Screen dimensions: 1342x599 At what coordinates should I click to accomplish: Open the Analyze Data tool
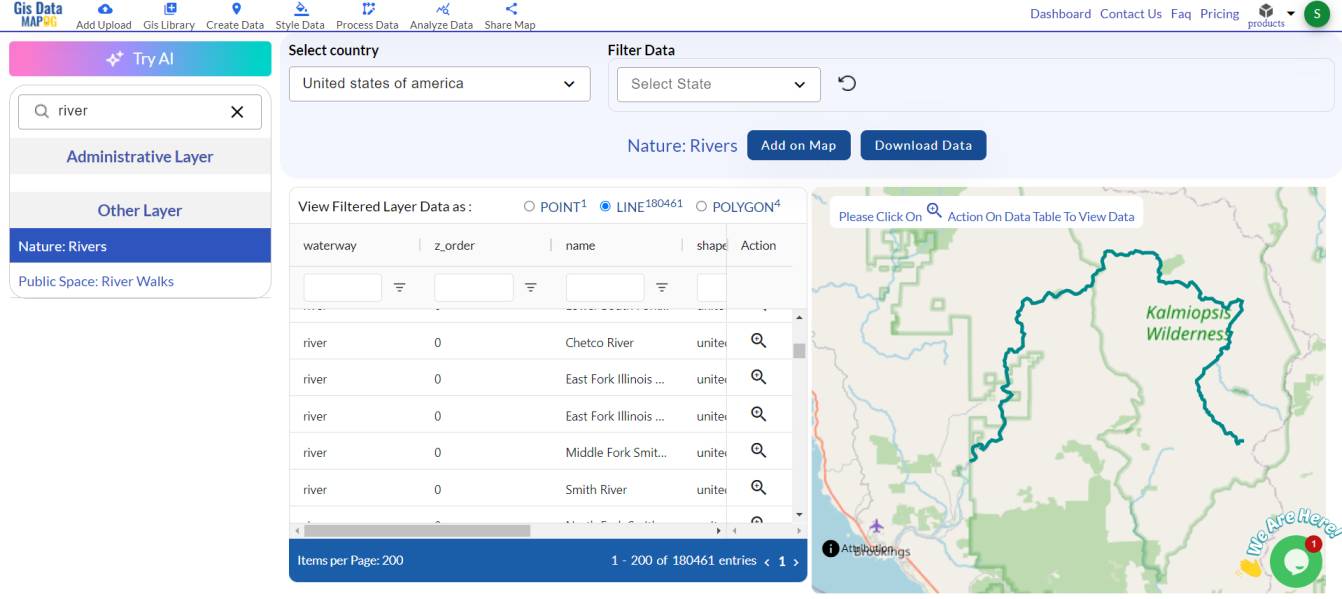440,15
